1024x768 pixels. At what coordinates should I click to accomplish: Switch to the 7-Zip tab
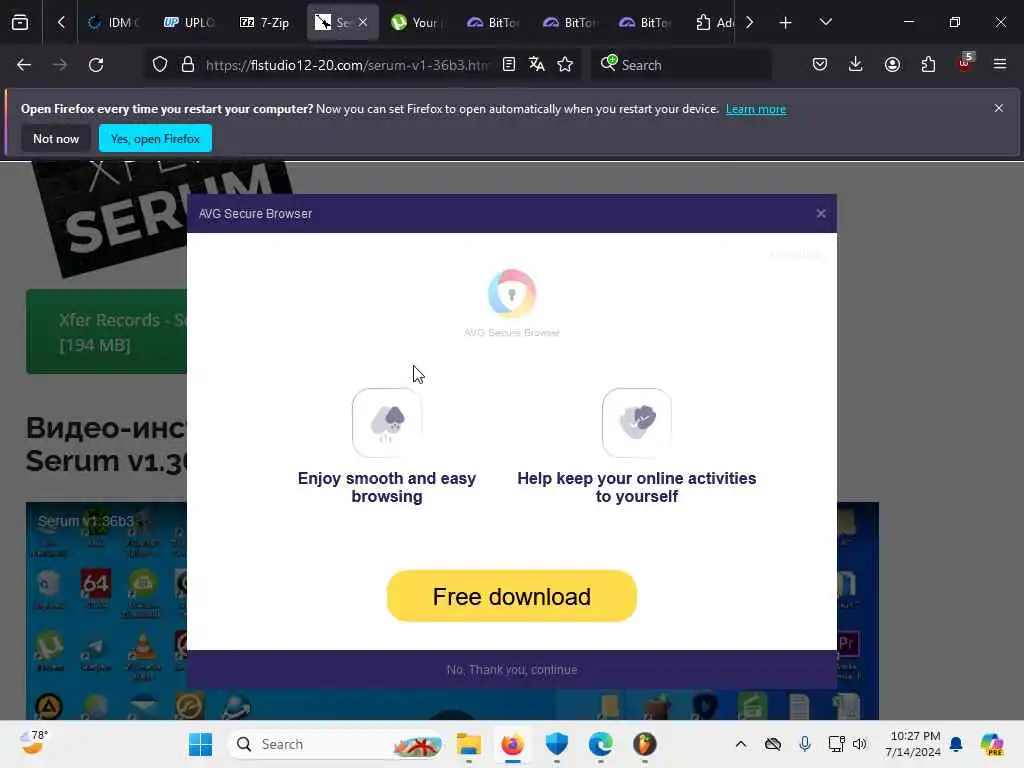pos(266,23)
